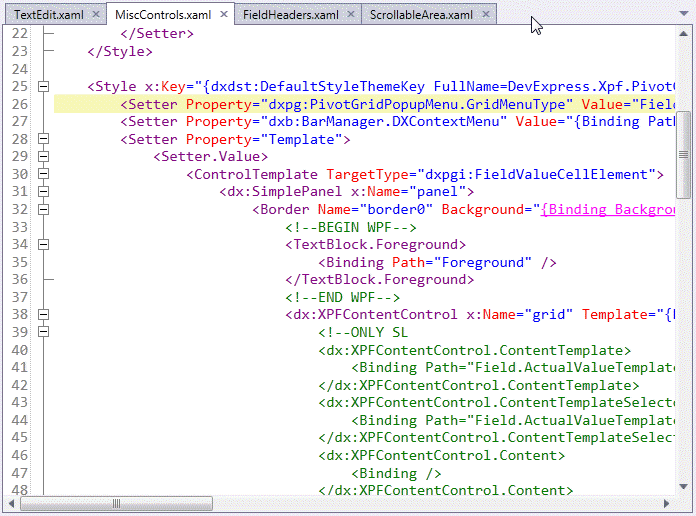Click the horizontal scrollbar right arrow
The width and height of the screenshot is (696, 516).
coord(666,504)
